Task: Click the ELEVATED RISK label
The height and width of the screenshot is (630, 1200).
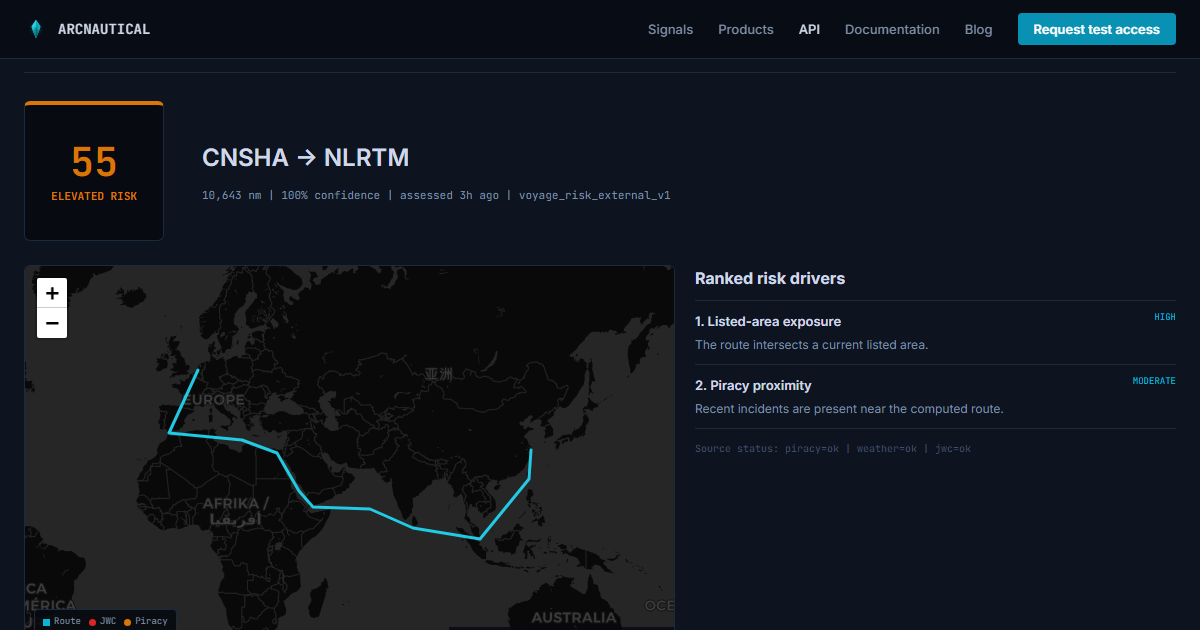Action: tap(94, 196)
